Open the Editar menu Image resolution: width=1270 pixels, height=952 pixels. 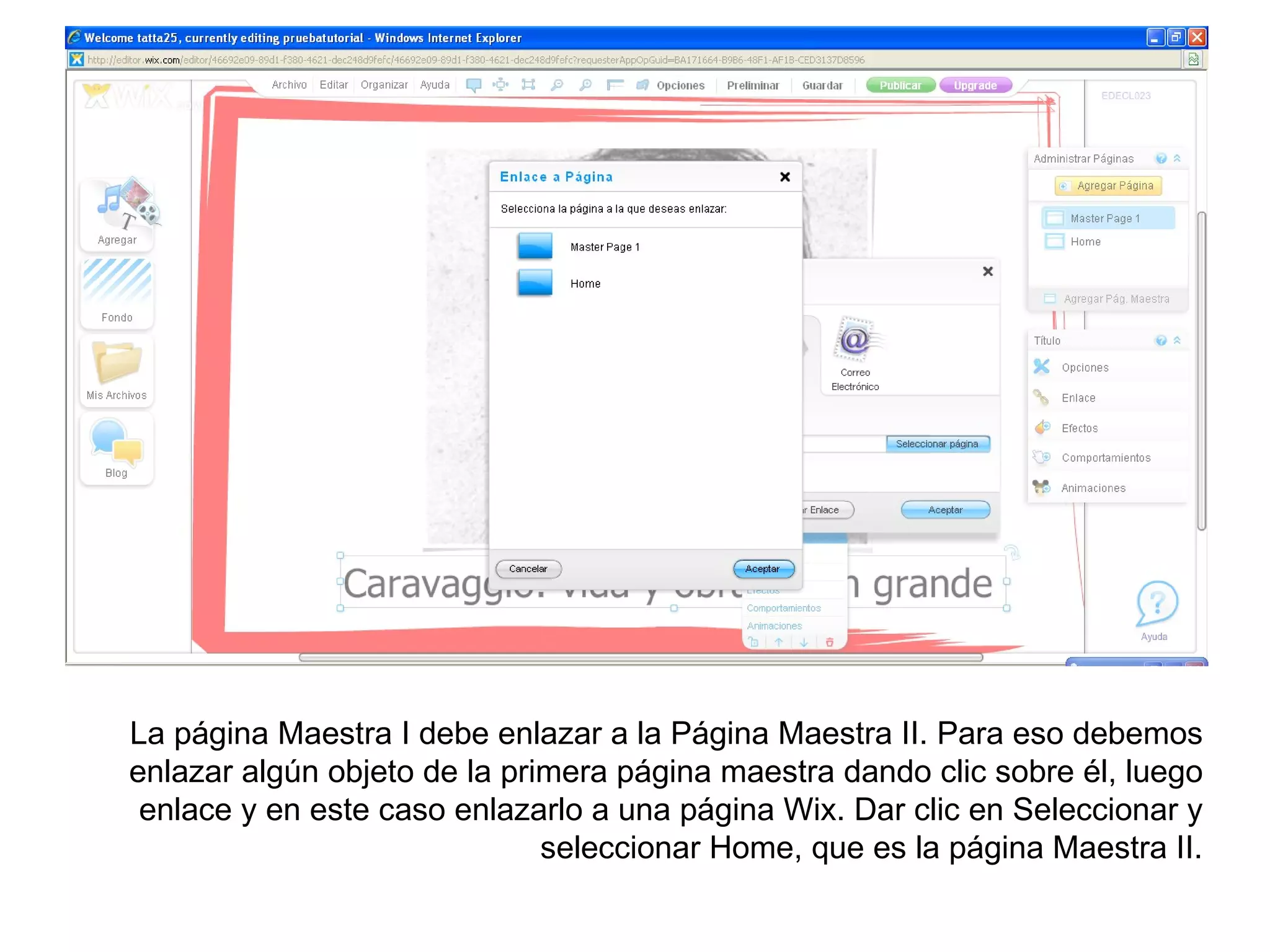coord(334,85)
